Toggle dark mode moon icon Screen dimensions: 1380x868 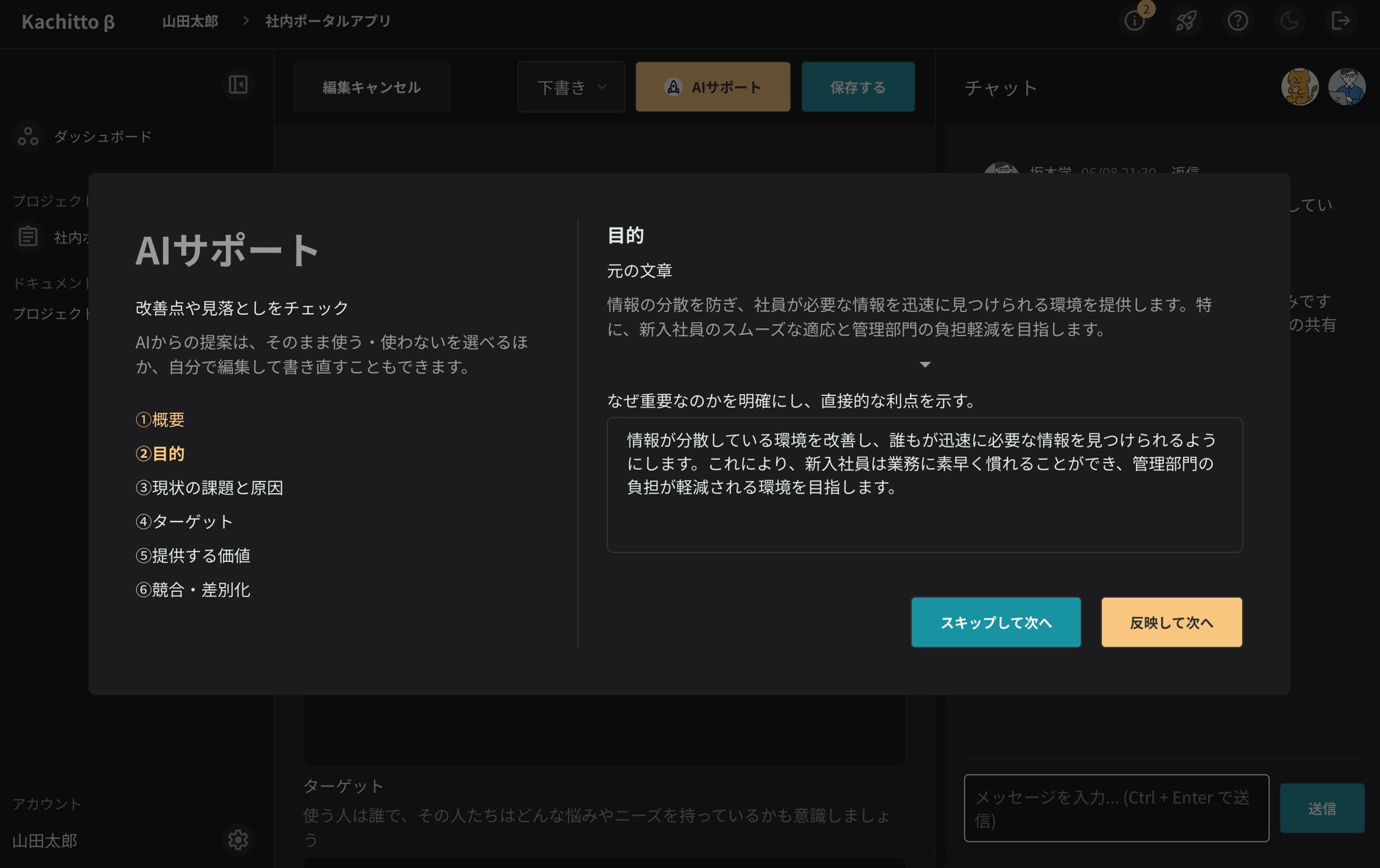tap(1289, 21)
